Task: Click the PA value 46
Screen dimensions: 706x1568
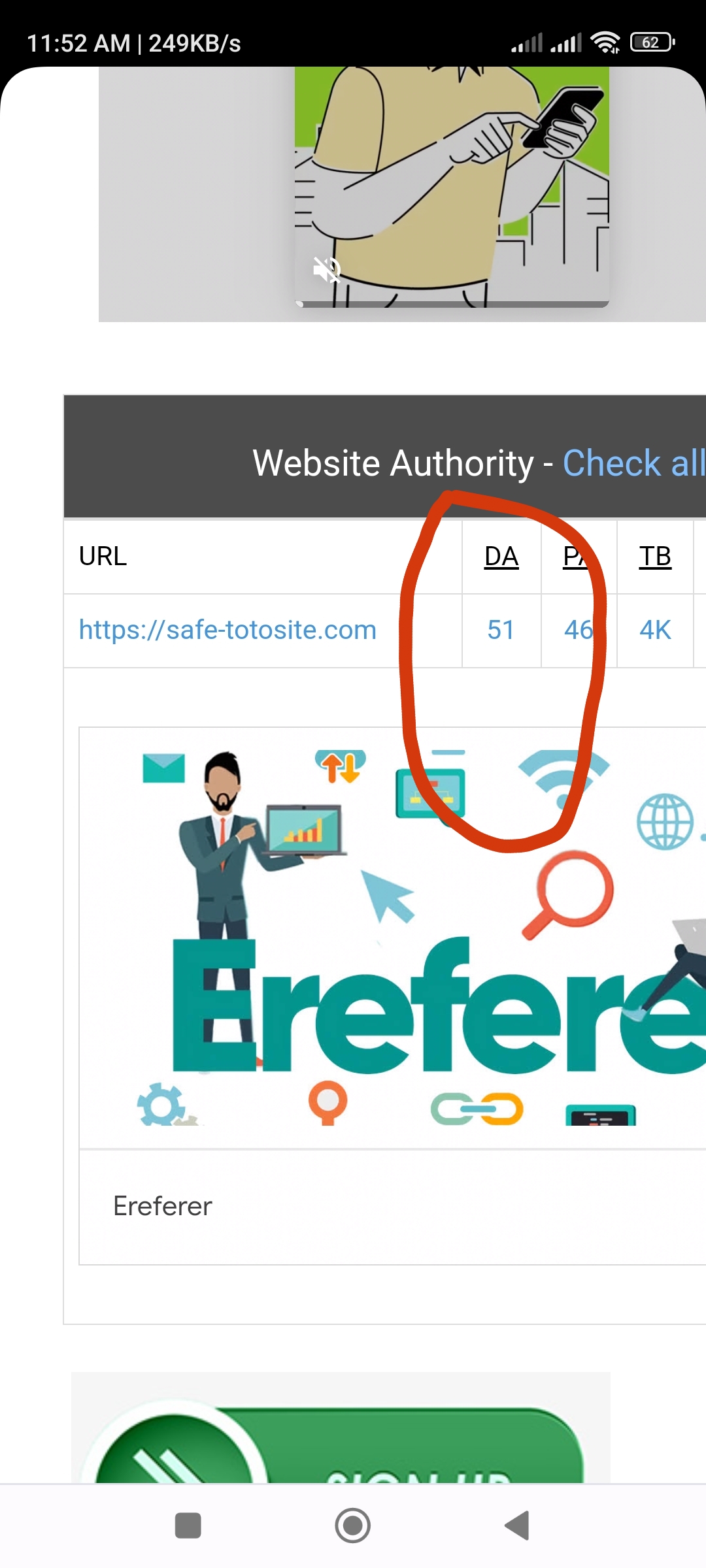Action: coord(579,630)
